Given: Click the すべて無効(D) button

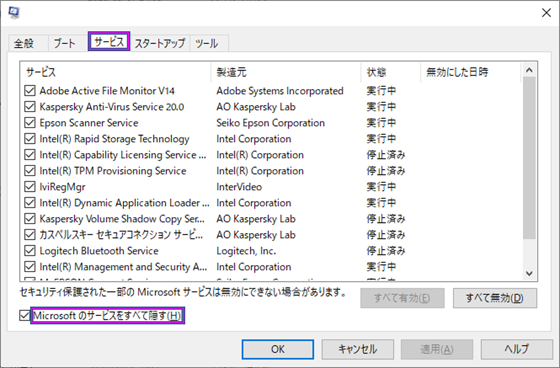Looking at the screenshot, I should click(x=495, y=298).
